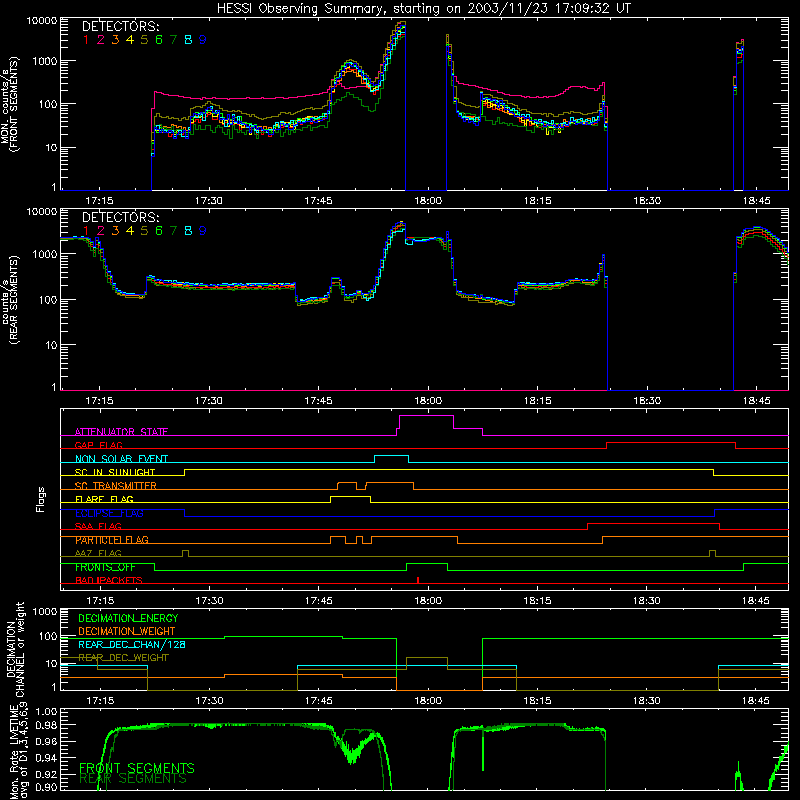This screenshot has width=800, height=800.
Task: Select FRONT SEGMENTS legend in livetime panel
Action: tap(137, 768)
